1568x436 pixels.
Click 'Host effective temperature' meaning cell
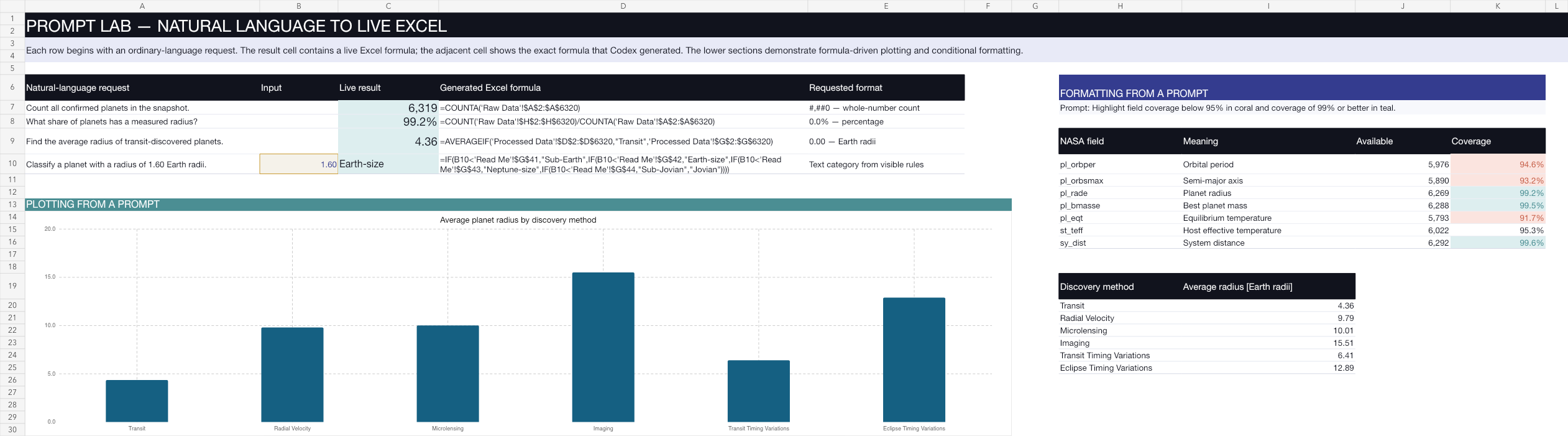[1268, 230]
